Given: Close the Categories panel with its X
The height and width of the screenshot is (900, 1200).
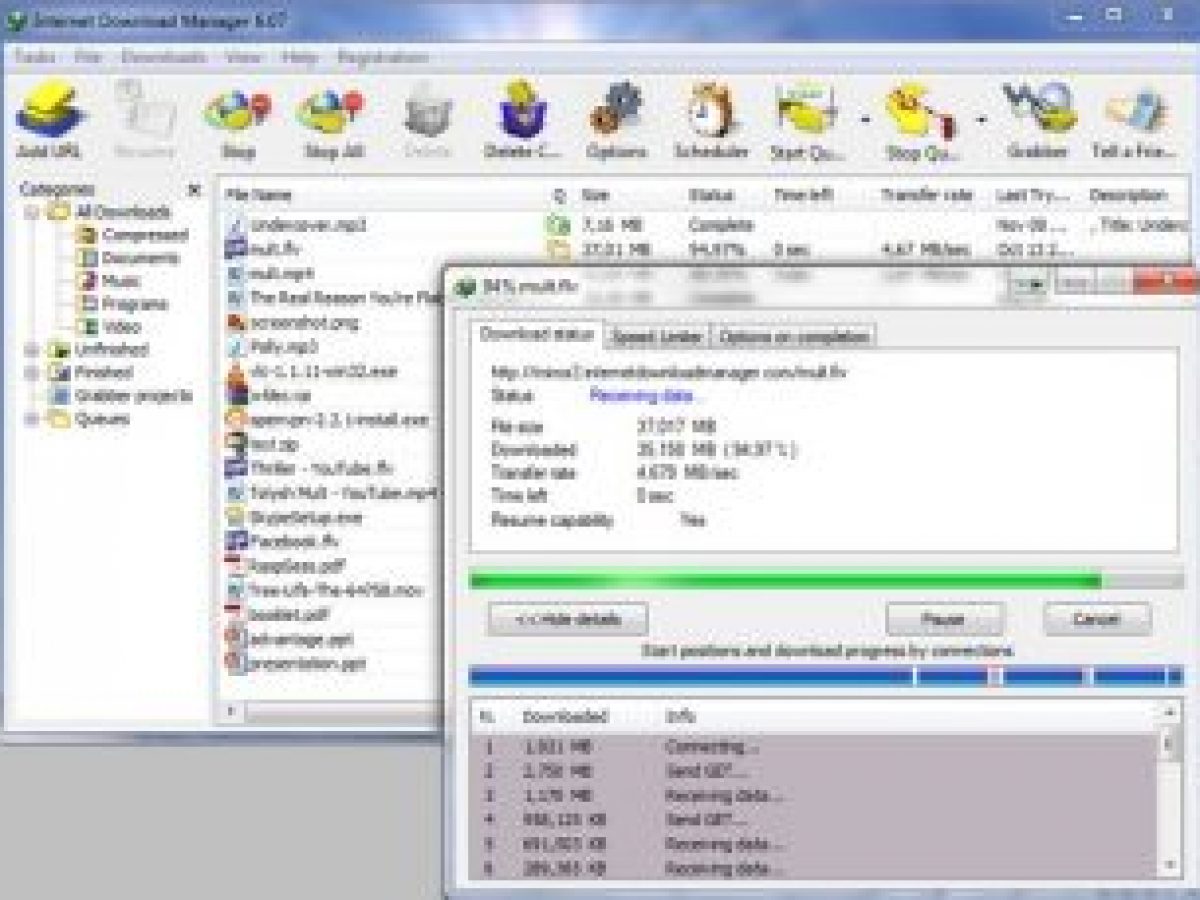Looking at the screenshot, I should pyautogui.click(x=194, y=189).
